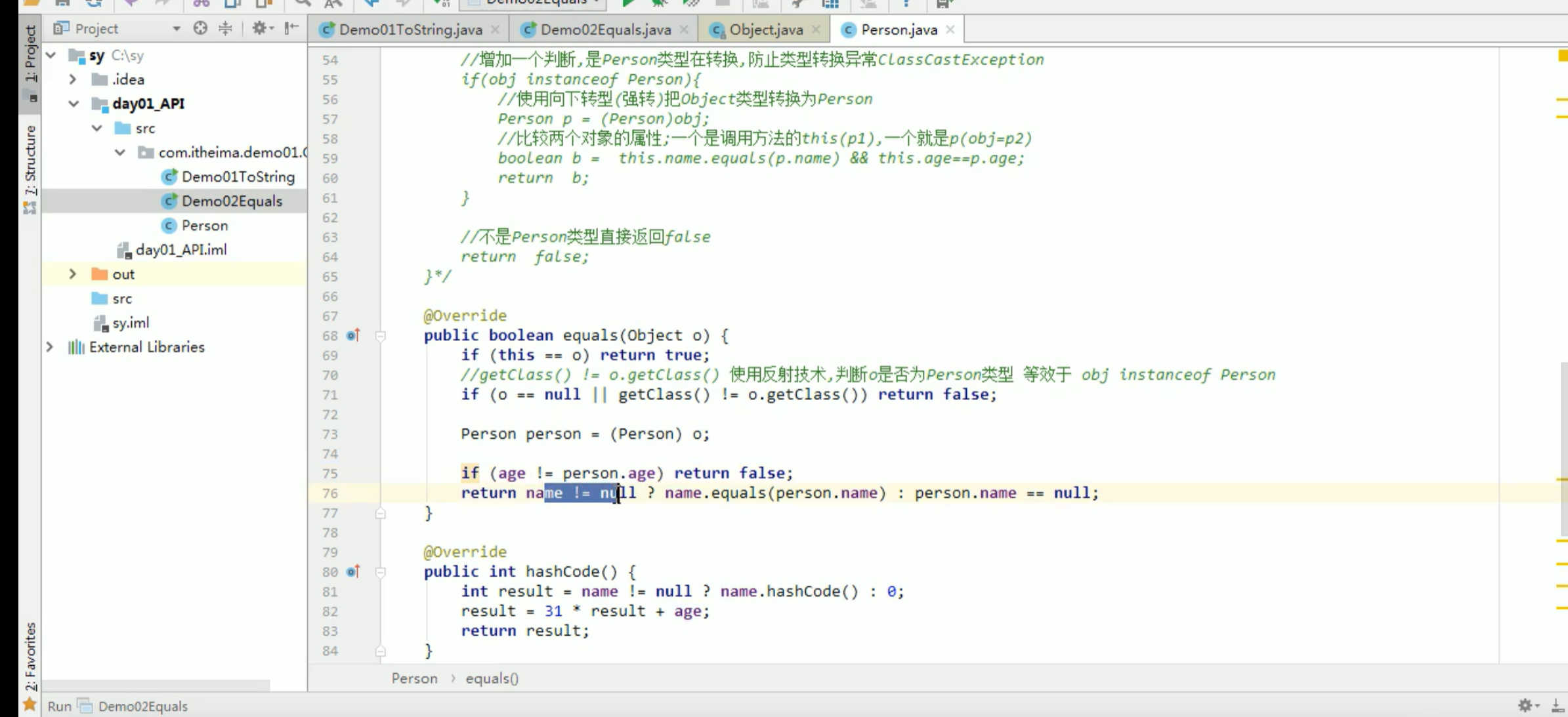Collapse the day01_API module
This screenshot has height=717, width=1568.
click(74, 104)
